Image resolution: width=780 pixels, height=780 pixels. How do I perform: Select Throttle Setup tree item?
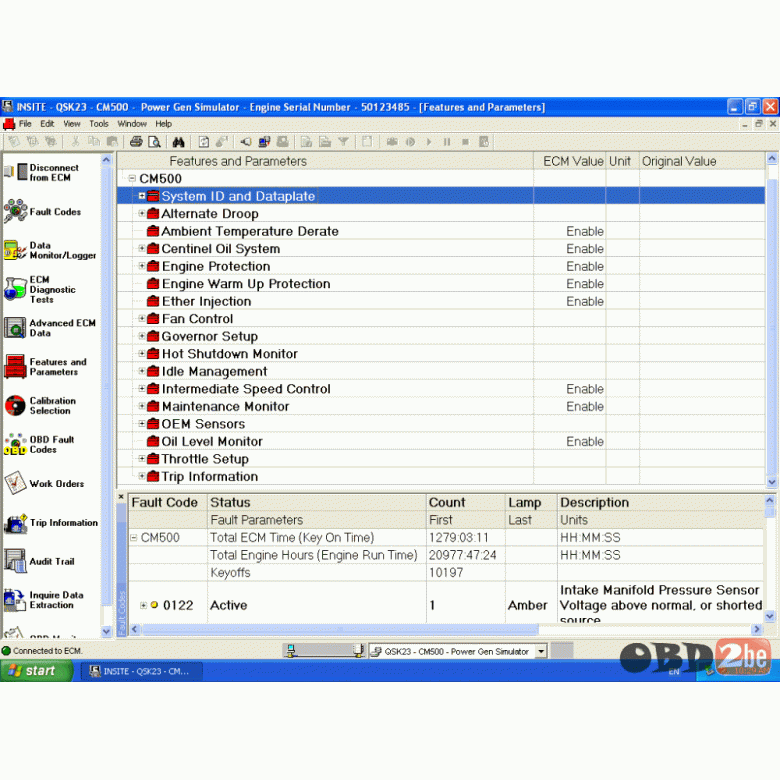click(x=205, y=459)
